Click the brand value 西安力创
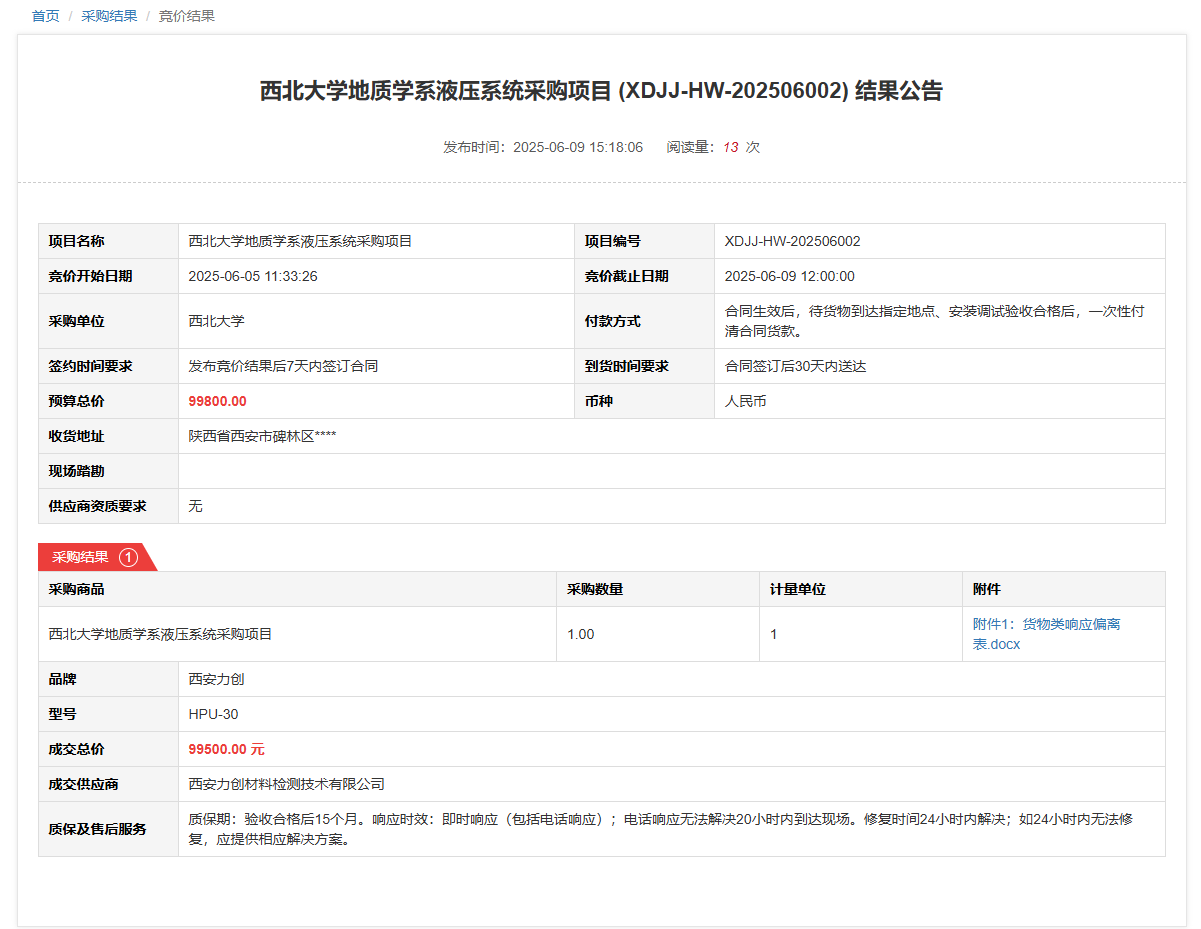 pyautogui.click(x=216, y=679)
